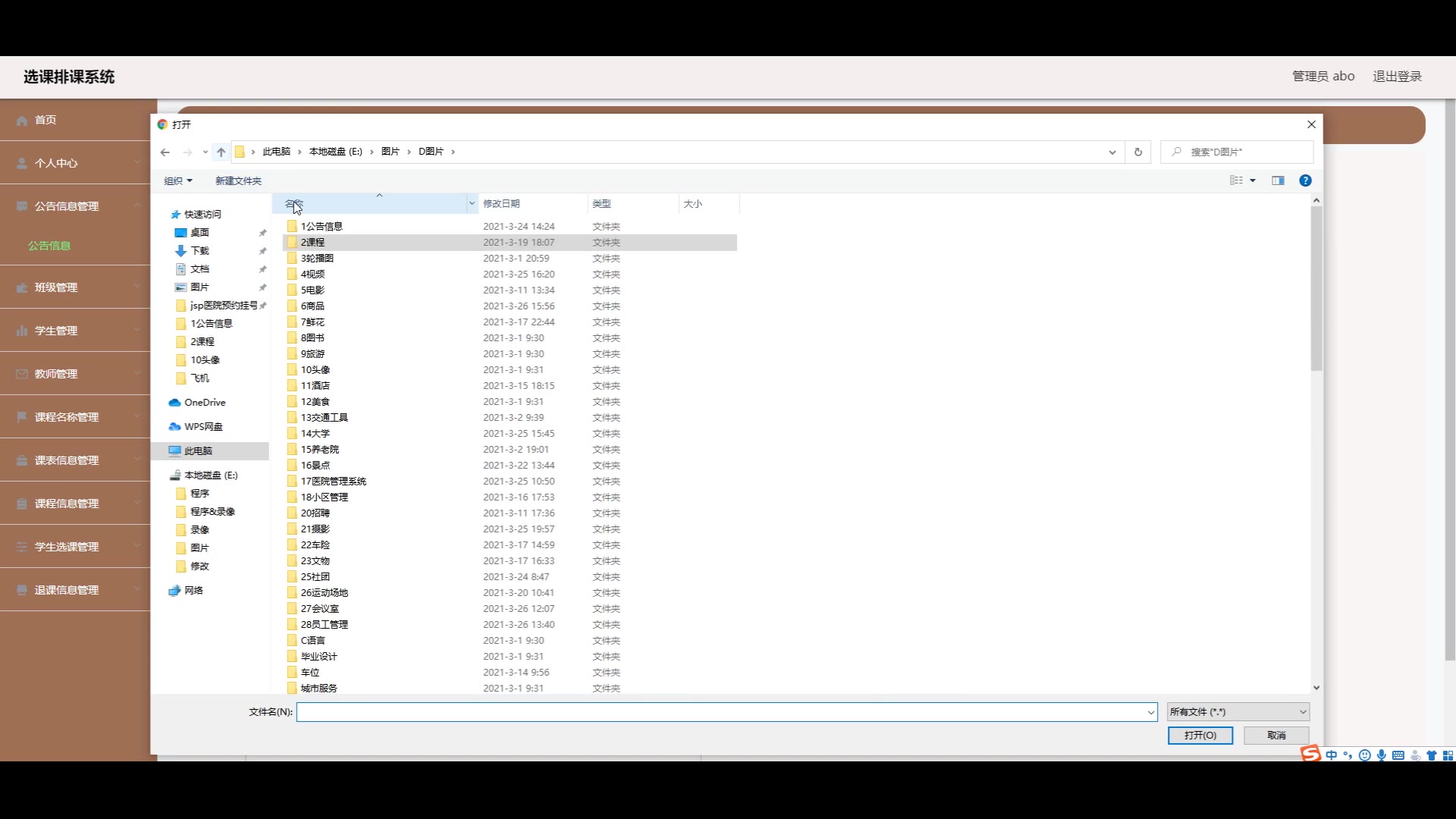This screenshot has width=1456, height=819.
Task: Click the OneDrive cloud icon
Action: point(175,403)
